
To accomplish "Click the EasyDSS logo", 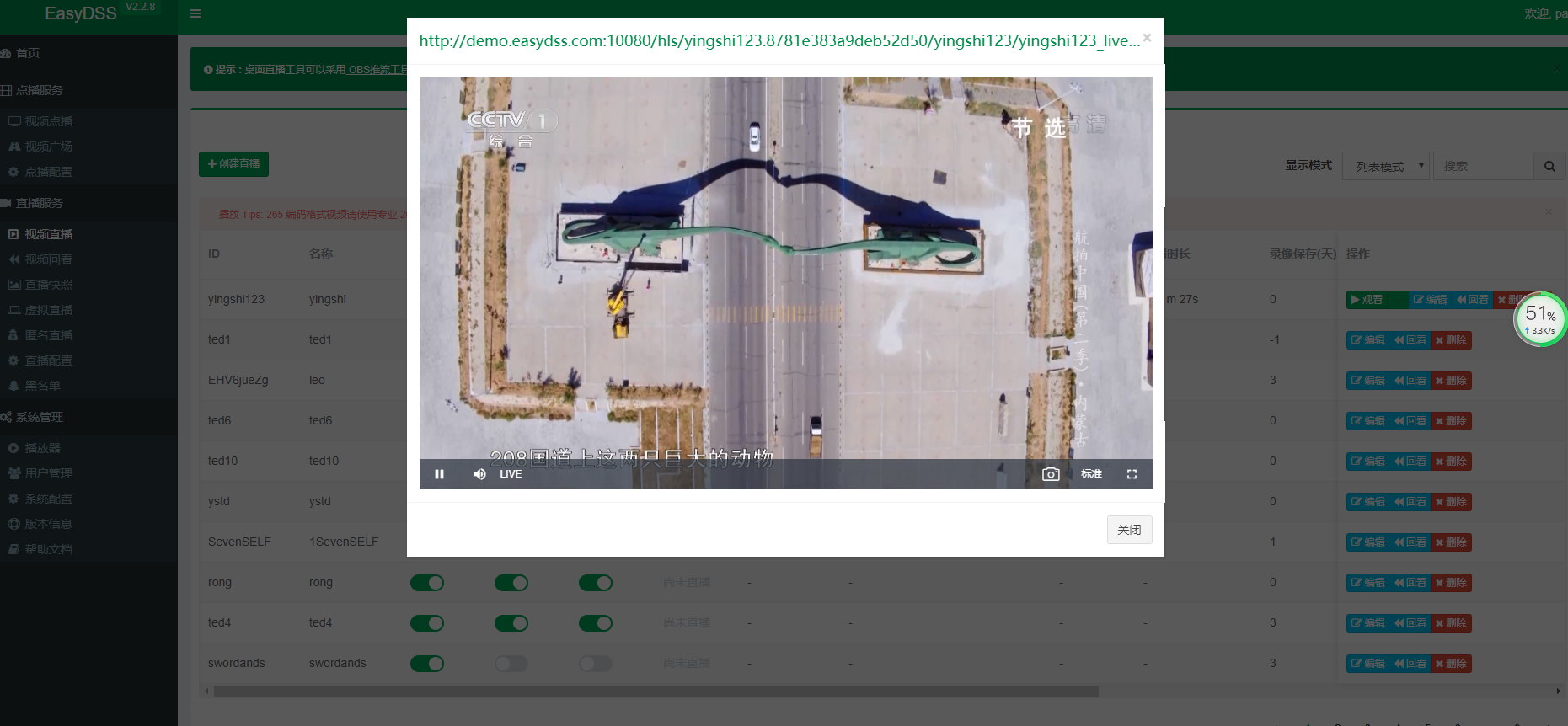I will point(81,13).
